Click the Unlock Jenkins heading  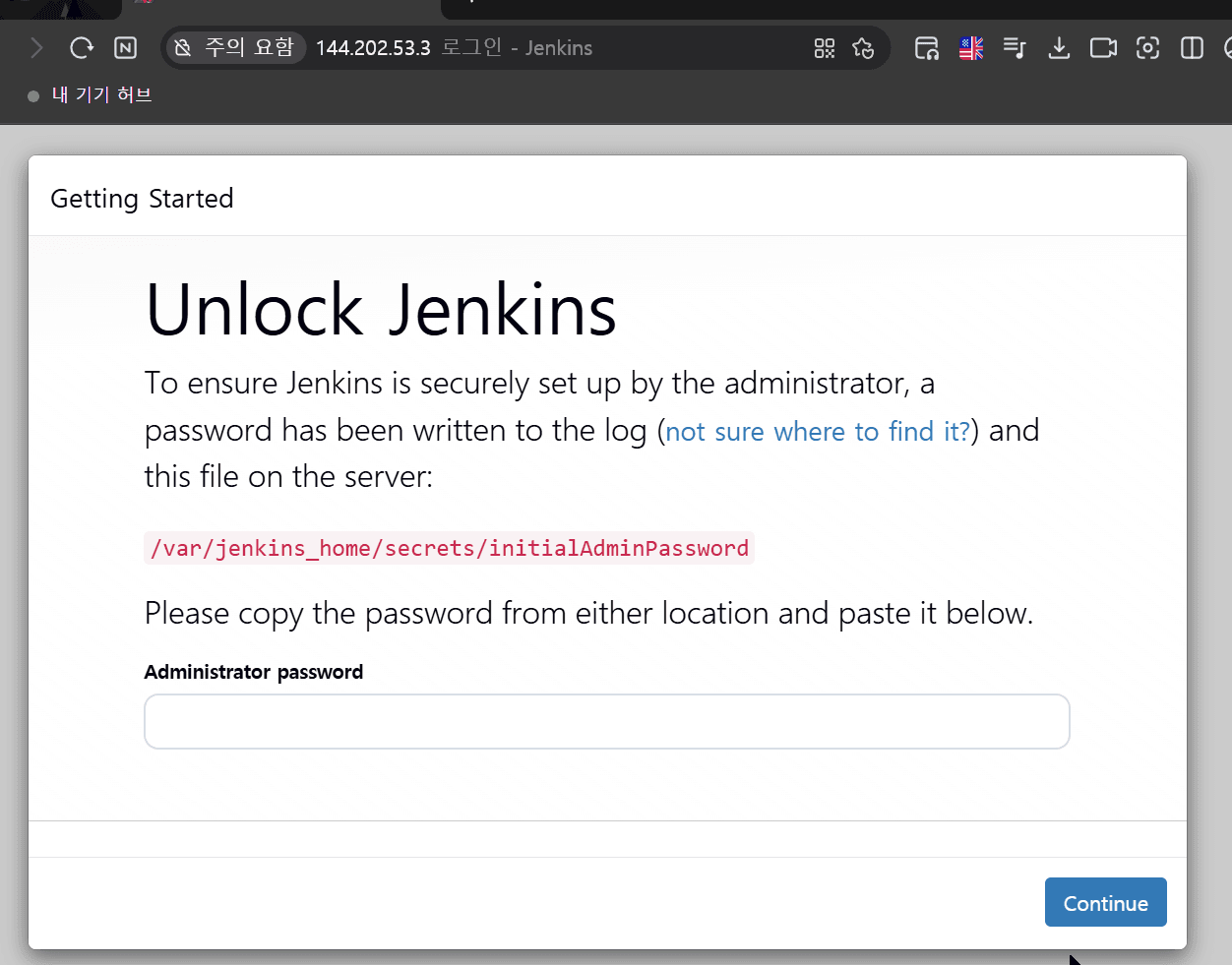coord(381,310)
